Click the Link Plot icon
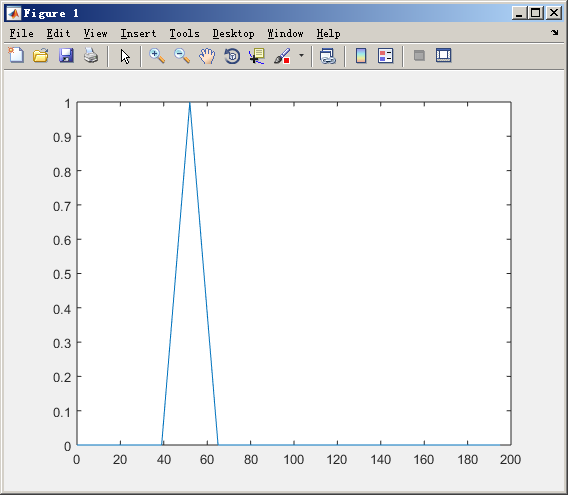The image size is (568, 495). 328,56
